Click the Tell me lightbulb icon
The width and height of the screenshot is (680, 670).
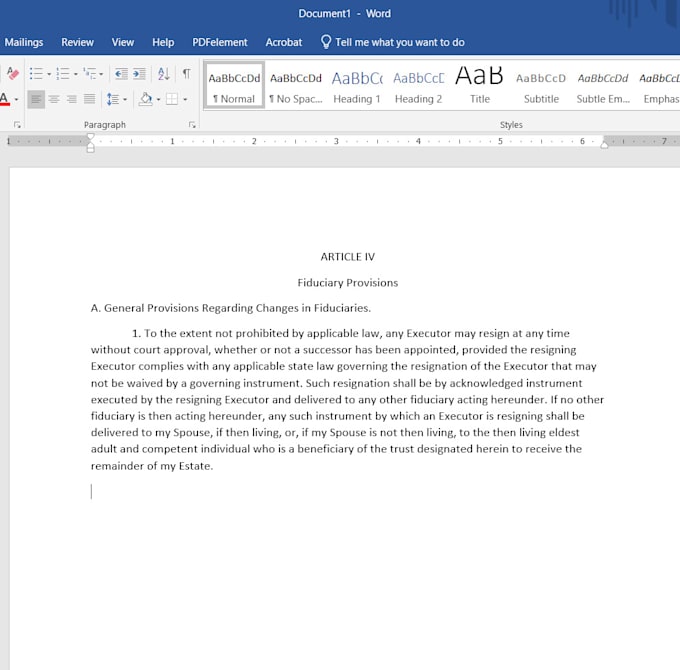tap(326, 42)
